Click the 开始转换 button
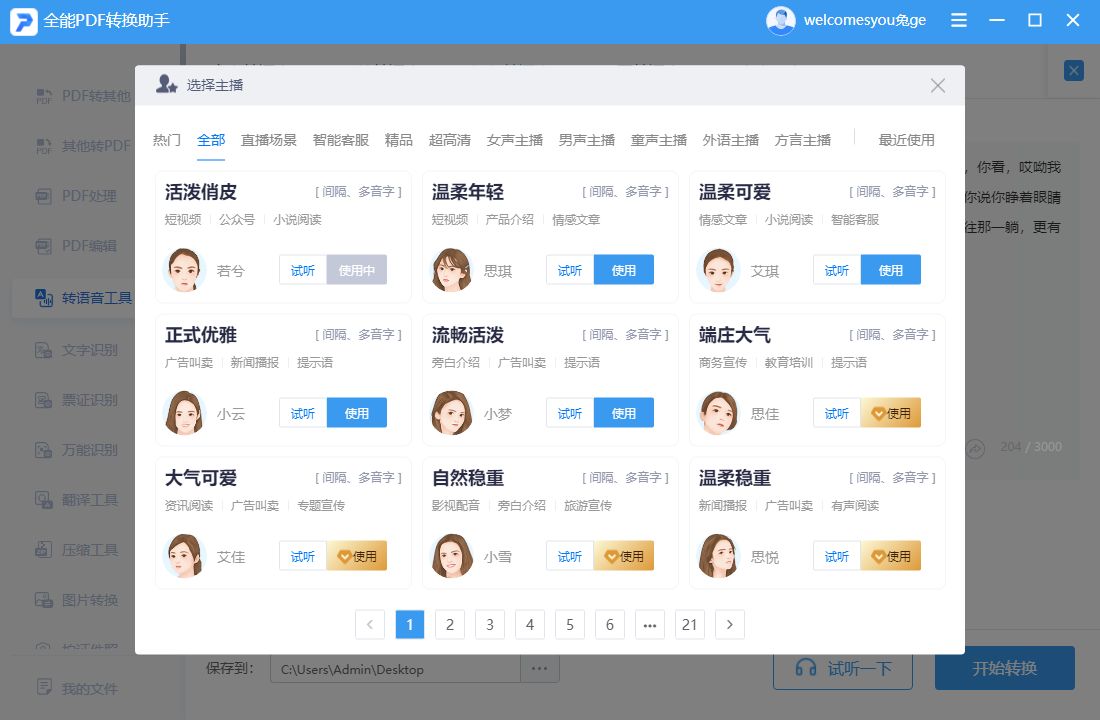 [1005, 668]
